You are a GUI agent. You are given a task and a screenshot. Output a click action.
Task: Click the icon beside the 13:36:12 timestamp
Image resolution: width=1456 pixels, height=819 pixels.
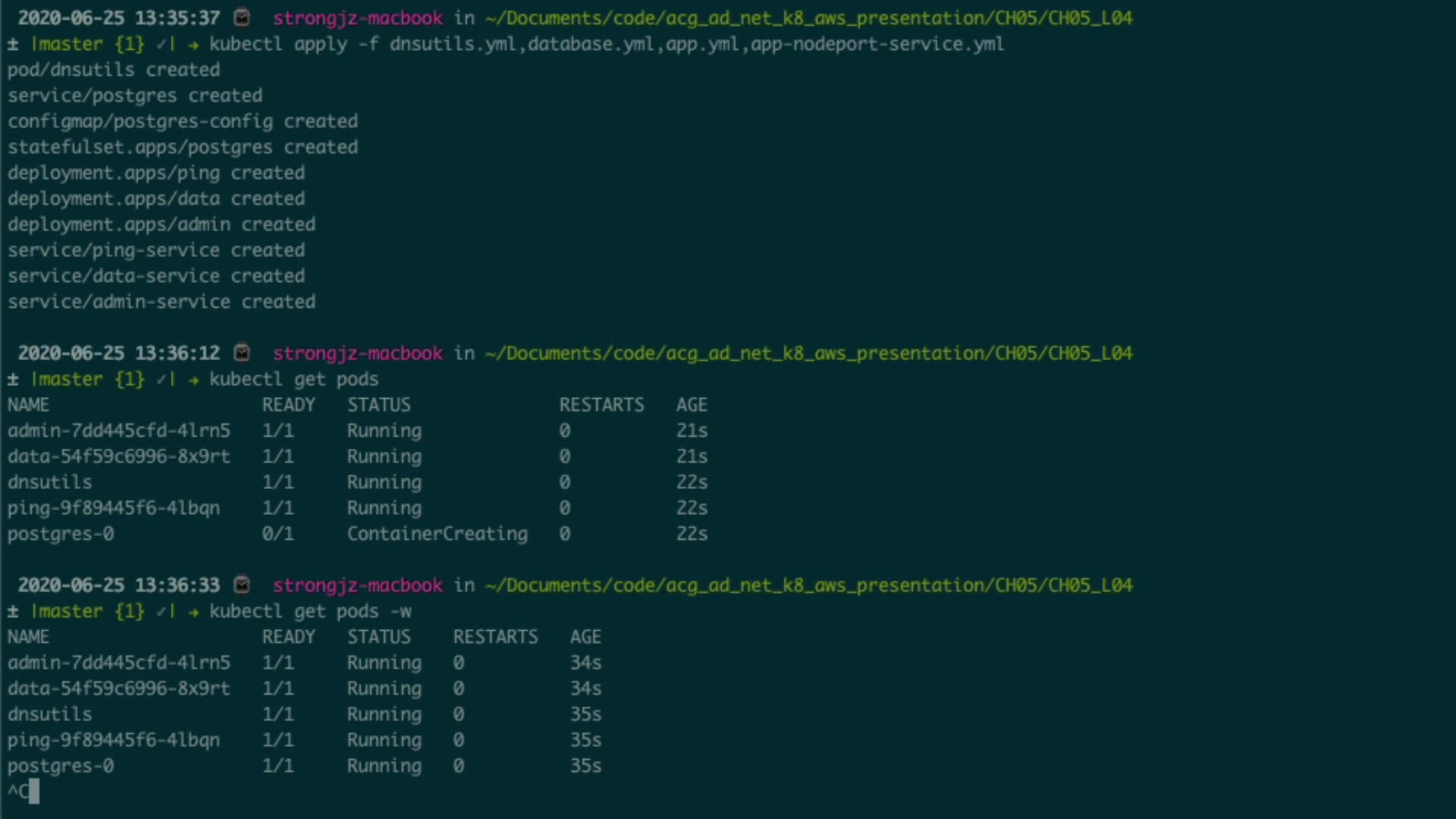pos(242,353)
